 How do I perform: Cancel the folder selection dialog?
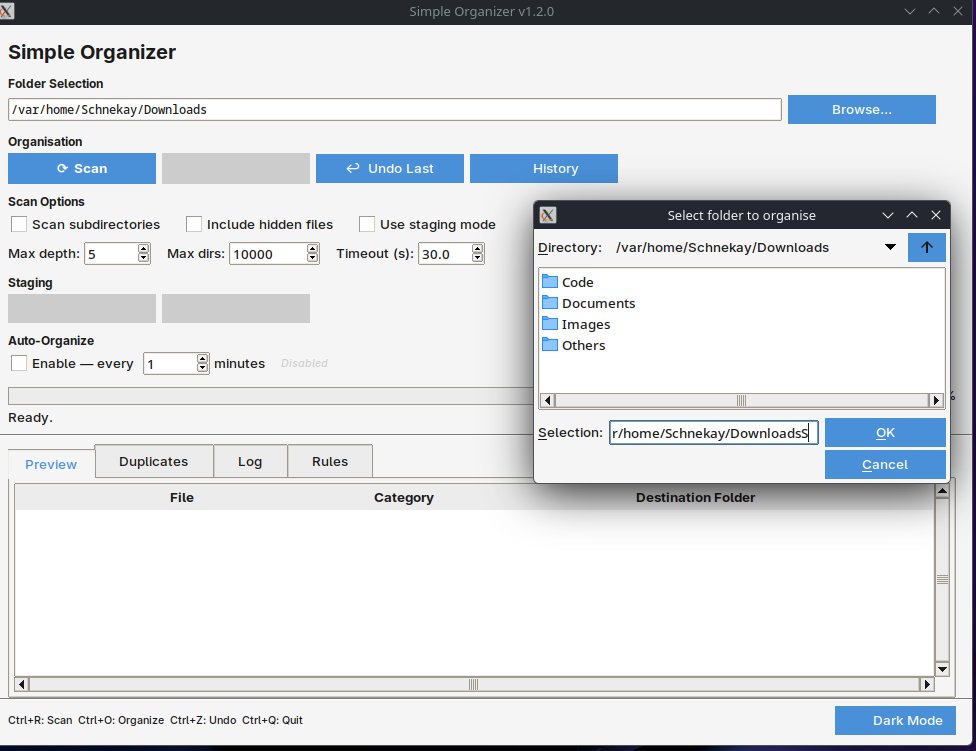tap(885, 464)
